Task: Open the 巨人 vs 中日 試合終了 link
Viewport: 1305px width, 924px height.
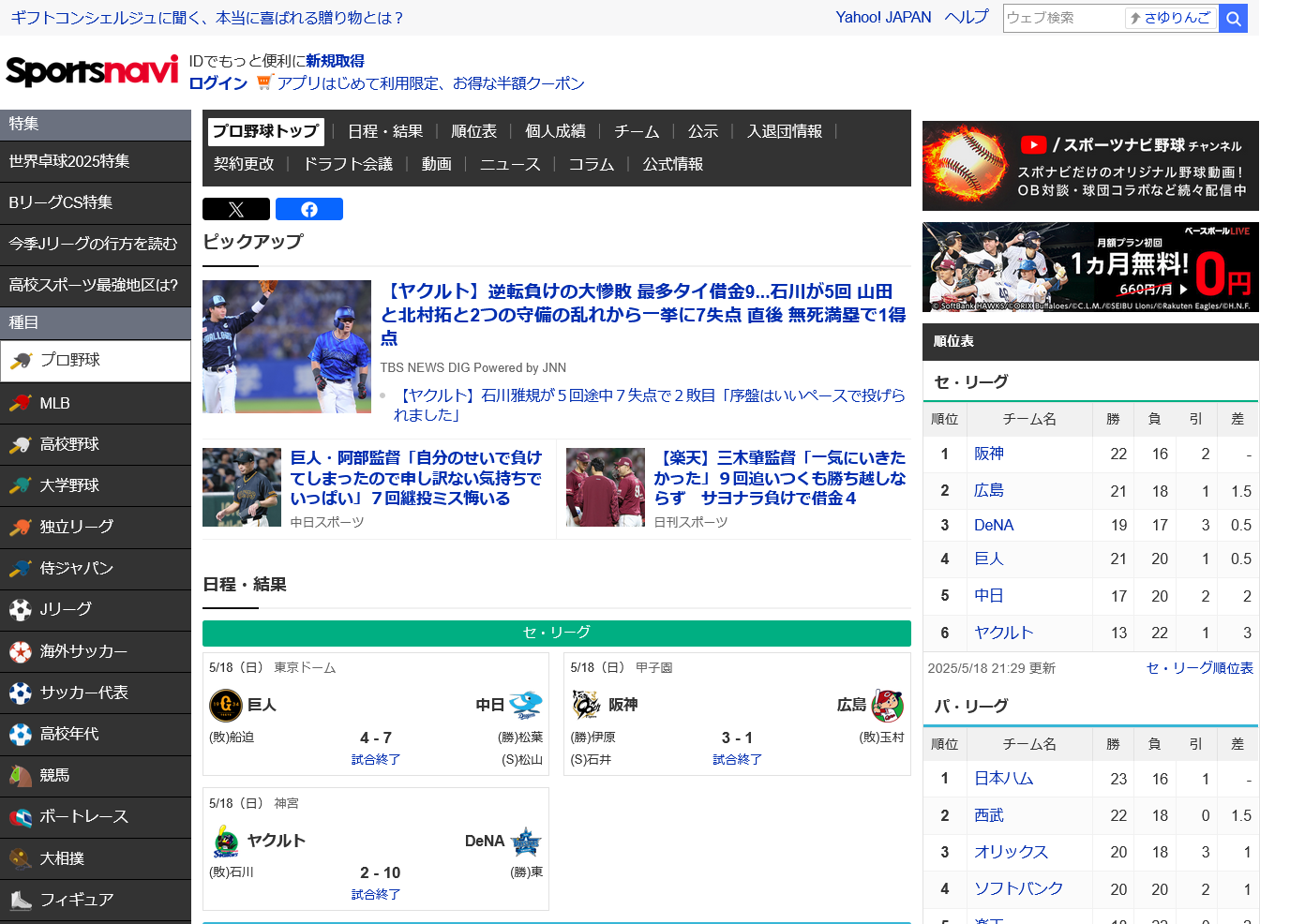Action: 376,760
